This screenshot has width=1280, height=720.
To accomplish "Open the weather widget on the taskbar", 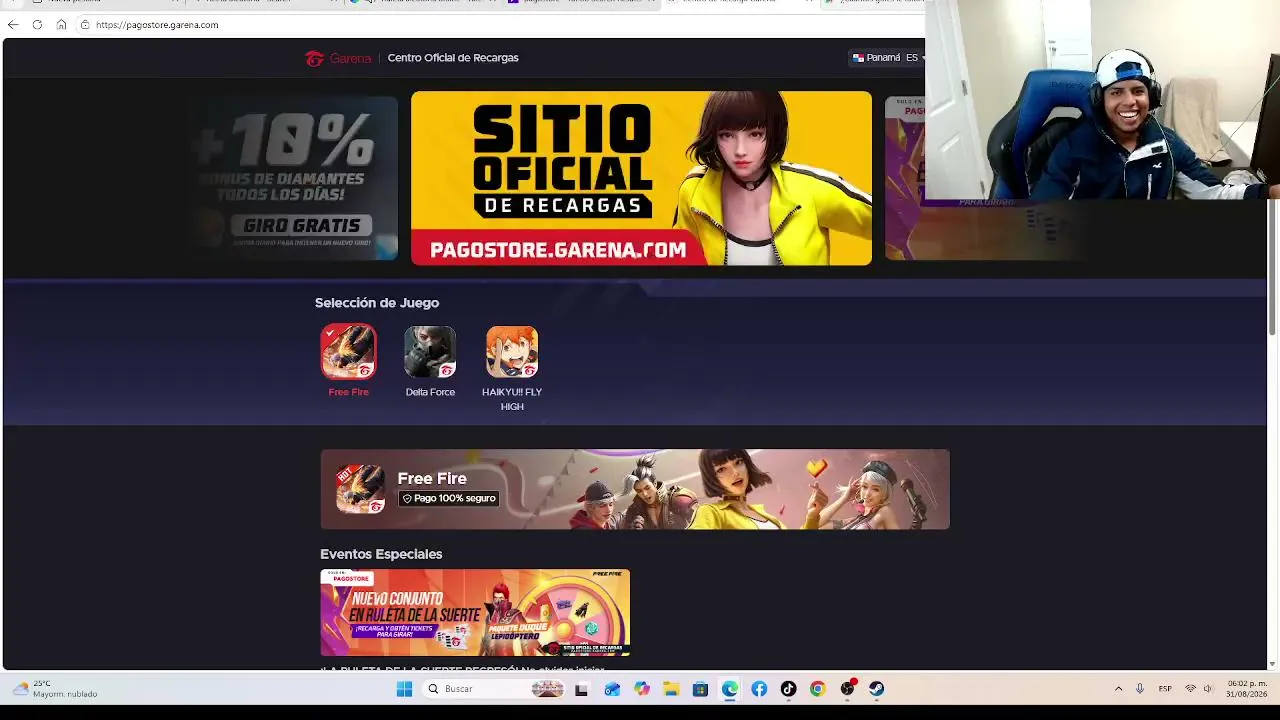I will tap(55, 689).
